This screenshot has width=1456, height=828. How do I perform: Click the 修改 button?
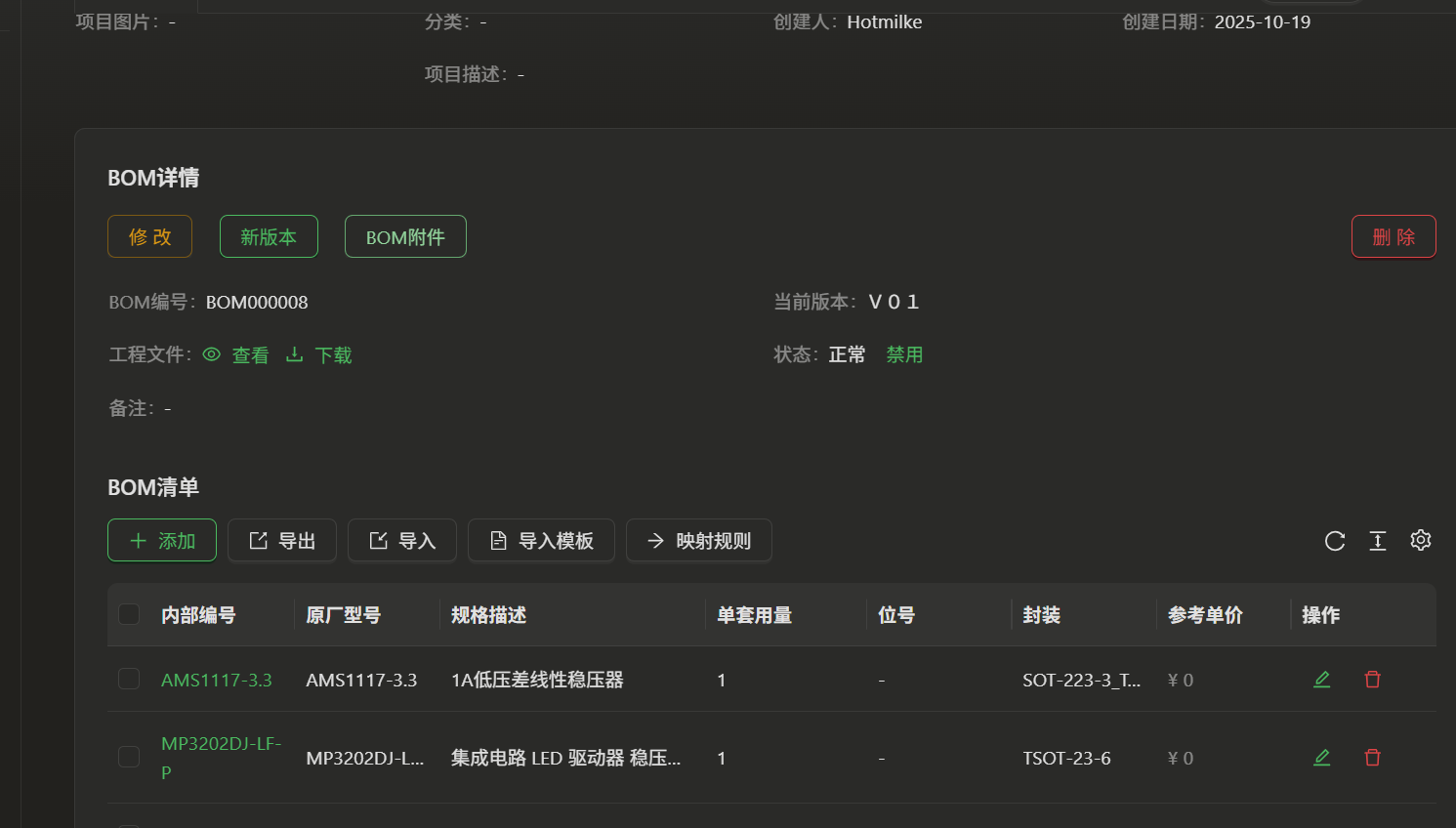pos(149,236)
